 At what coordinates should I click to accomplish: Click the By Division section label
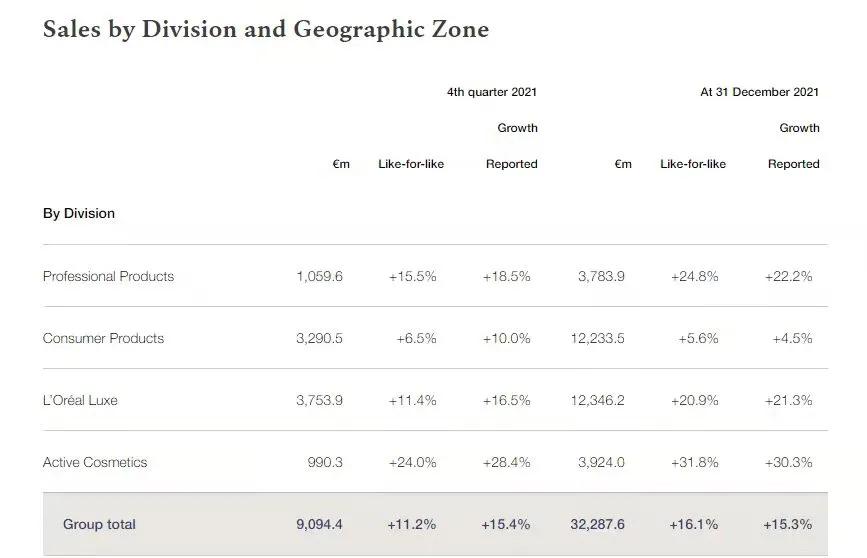(79, 213)
